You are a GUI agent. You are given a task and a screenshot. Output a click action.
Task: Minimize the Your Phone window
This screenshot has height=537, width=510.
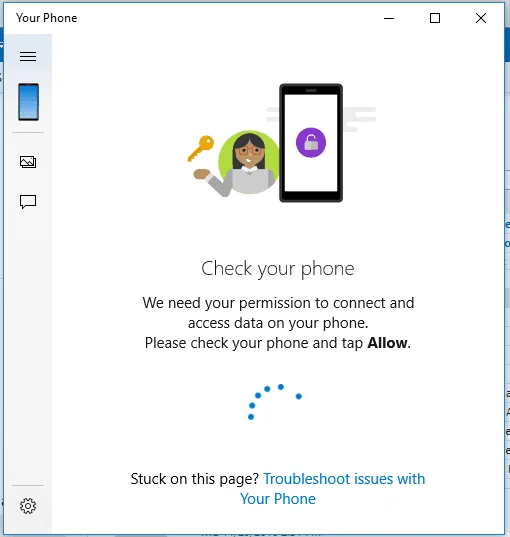[389, 18]
